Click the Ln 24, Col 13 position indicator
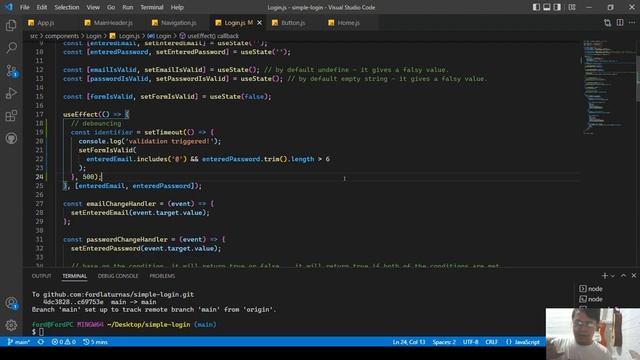This screenshot has height=360, width=640. [x=409, y=342]
